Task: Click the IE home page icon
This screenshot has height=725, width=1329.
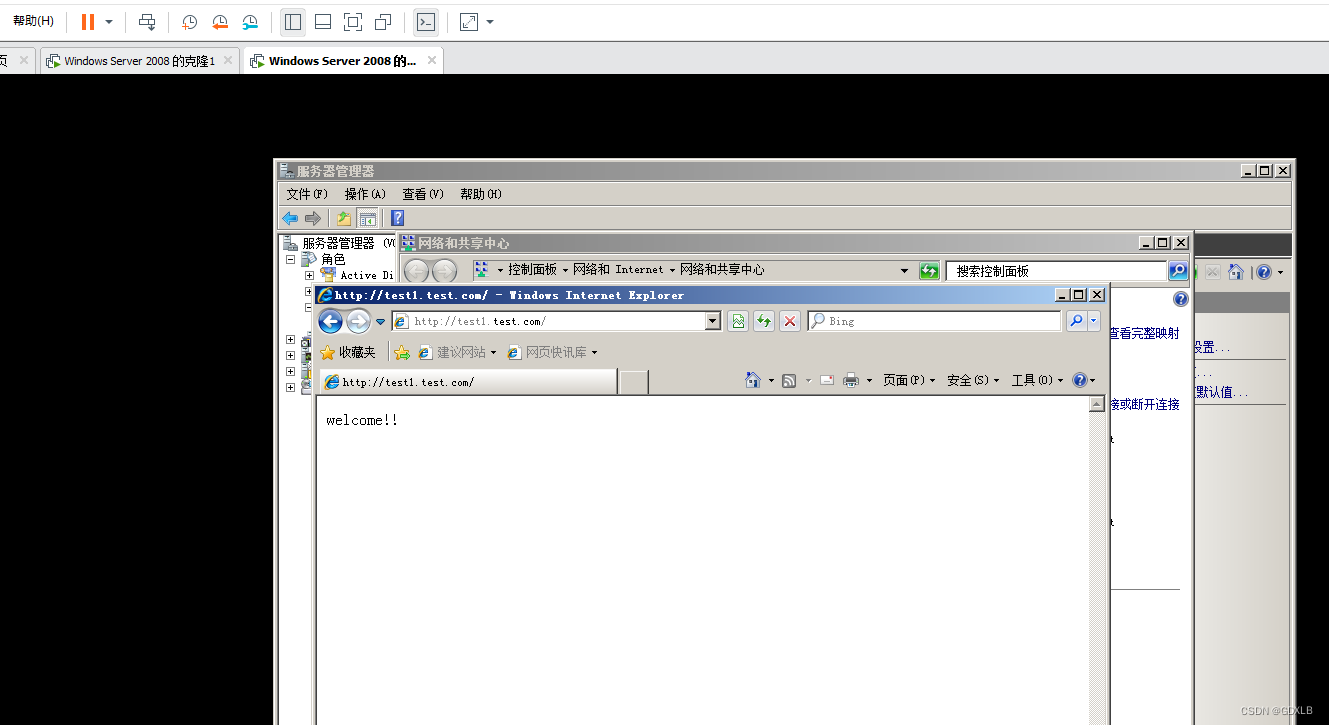Action: coord(754,380)
